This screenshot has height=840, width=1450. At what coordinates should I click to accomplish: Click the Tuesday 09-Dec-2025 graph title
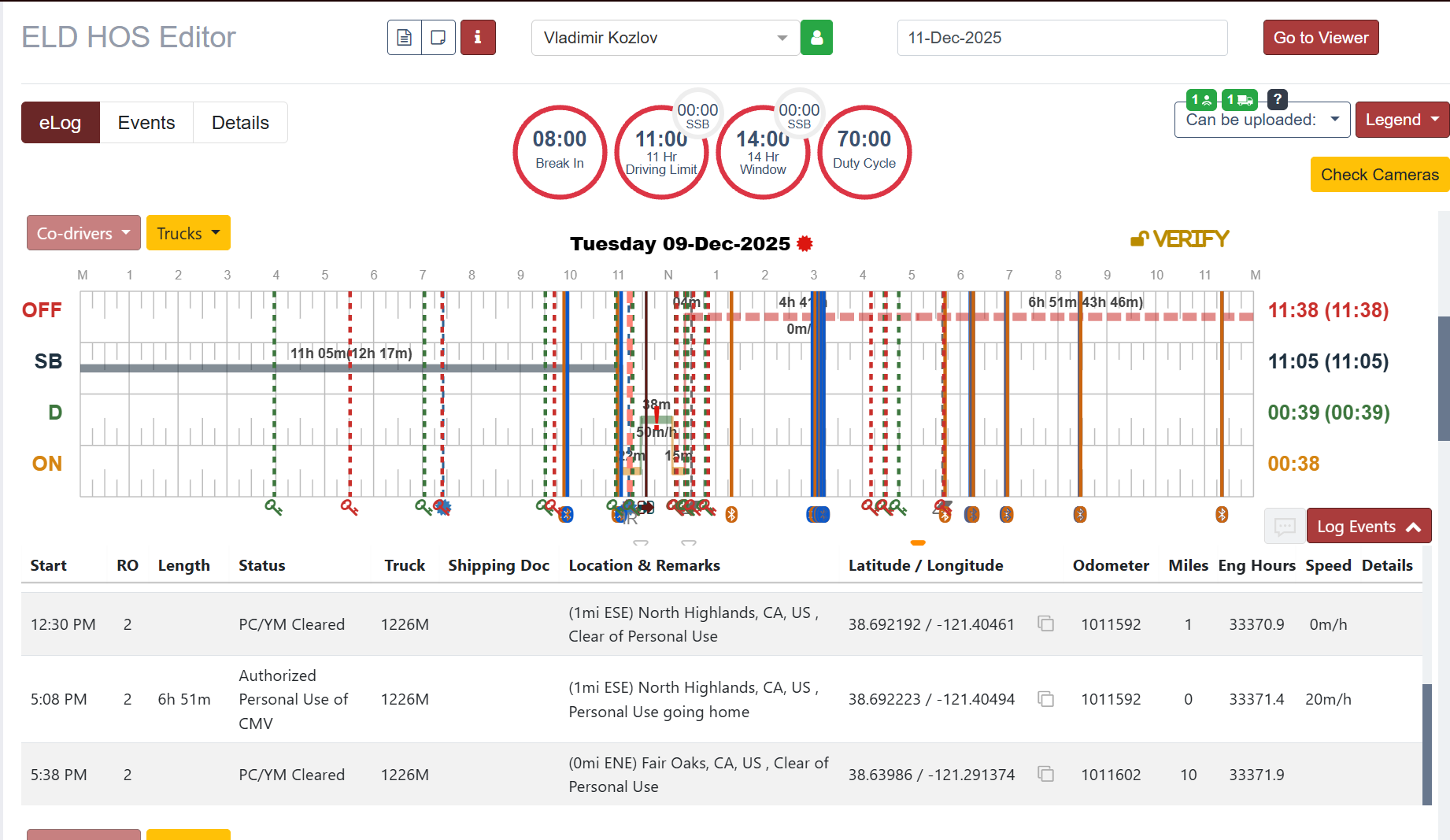pos(680,243)
